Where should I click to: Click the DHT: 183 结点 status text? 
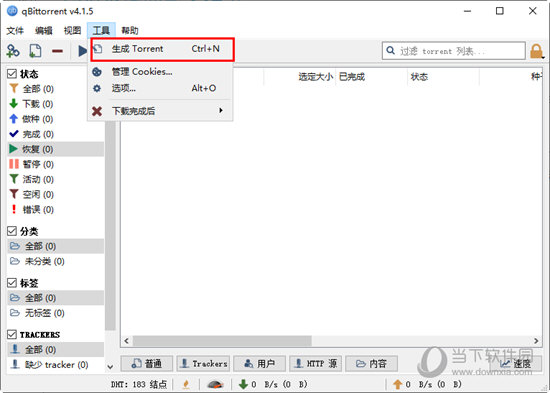[x=139, y=384]
